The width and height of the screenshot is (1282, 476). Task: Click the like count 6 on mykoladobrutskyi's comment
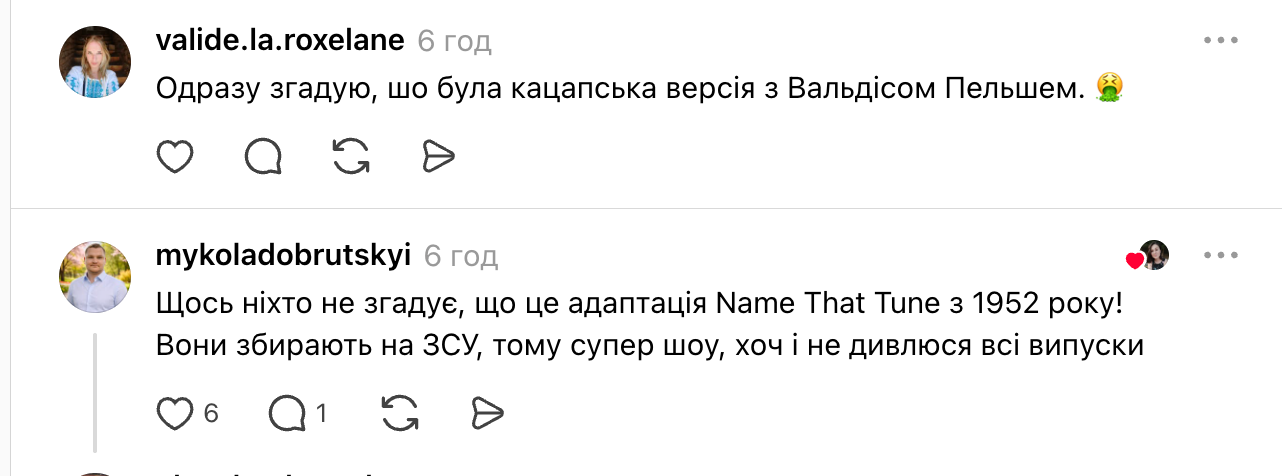(211, 412)
